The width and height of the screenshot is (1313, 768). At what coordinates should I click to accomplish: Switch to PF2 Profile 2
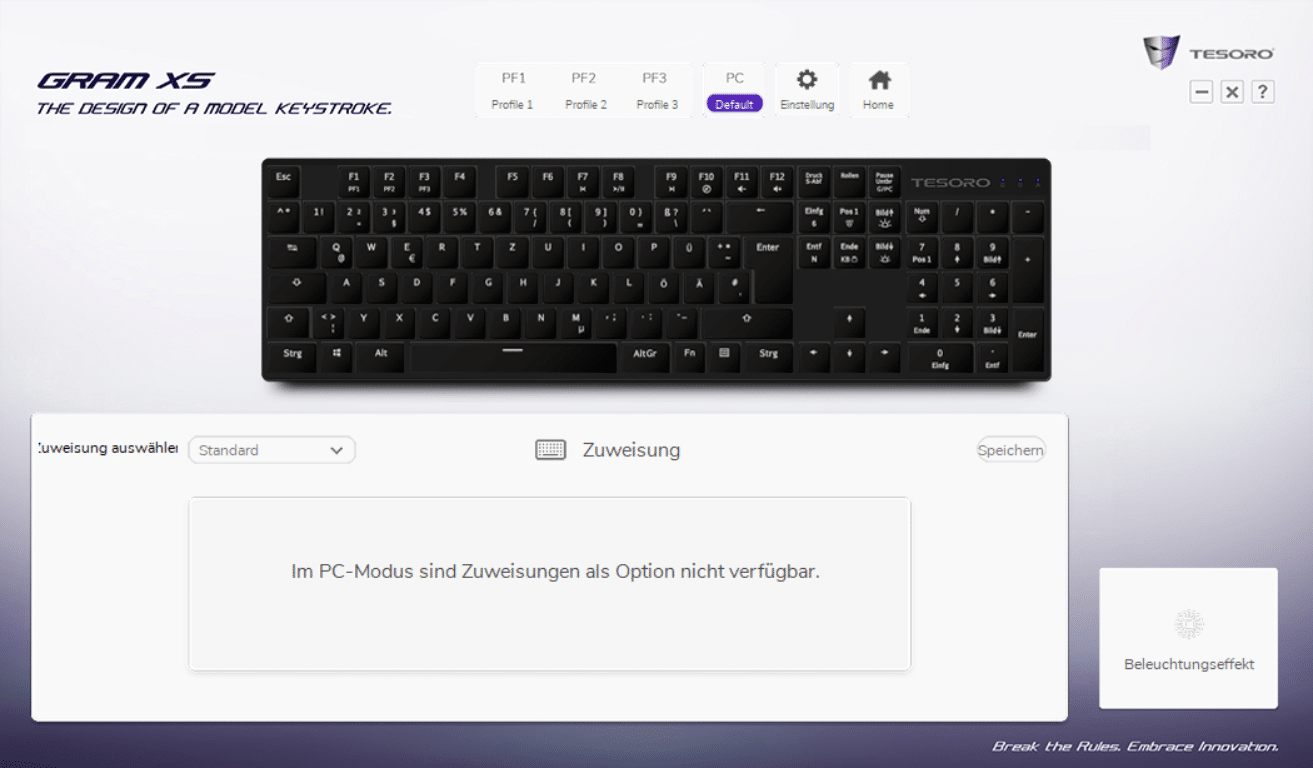point(585,90)
